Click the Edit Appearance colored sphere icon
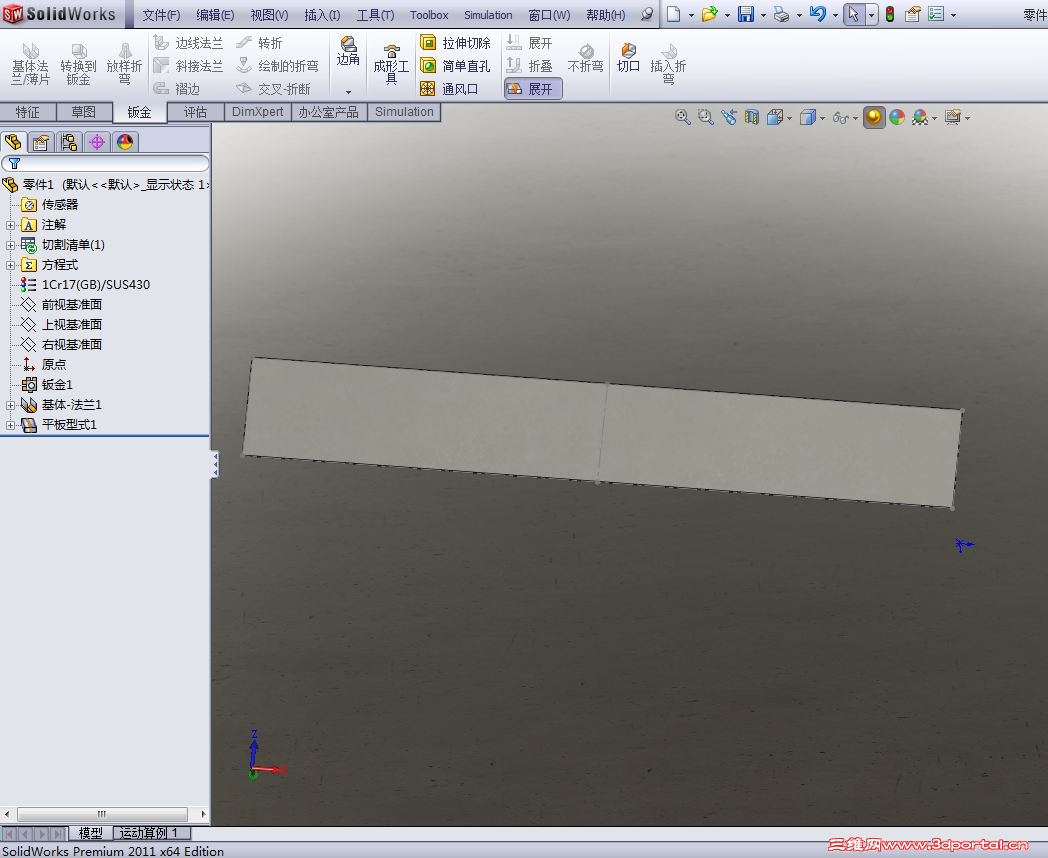1048x858 pixels. (897, 118)
